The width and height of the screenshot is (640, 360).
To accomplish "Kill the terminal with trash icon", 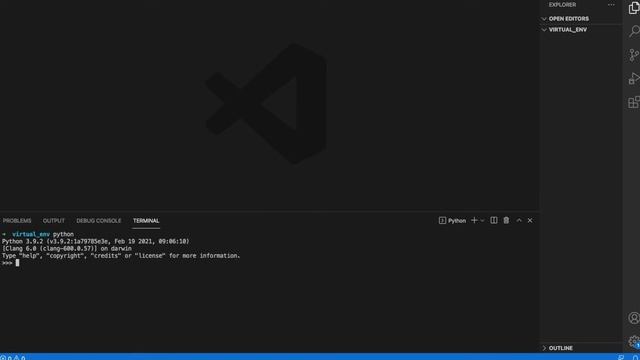I will pyautogui.click(x=506, y=220).
